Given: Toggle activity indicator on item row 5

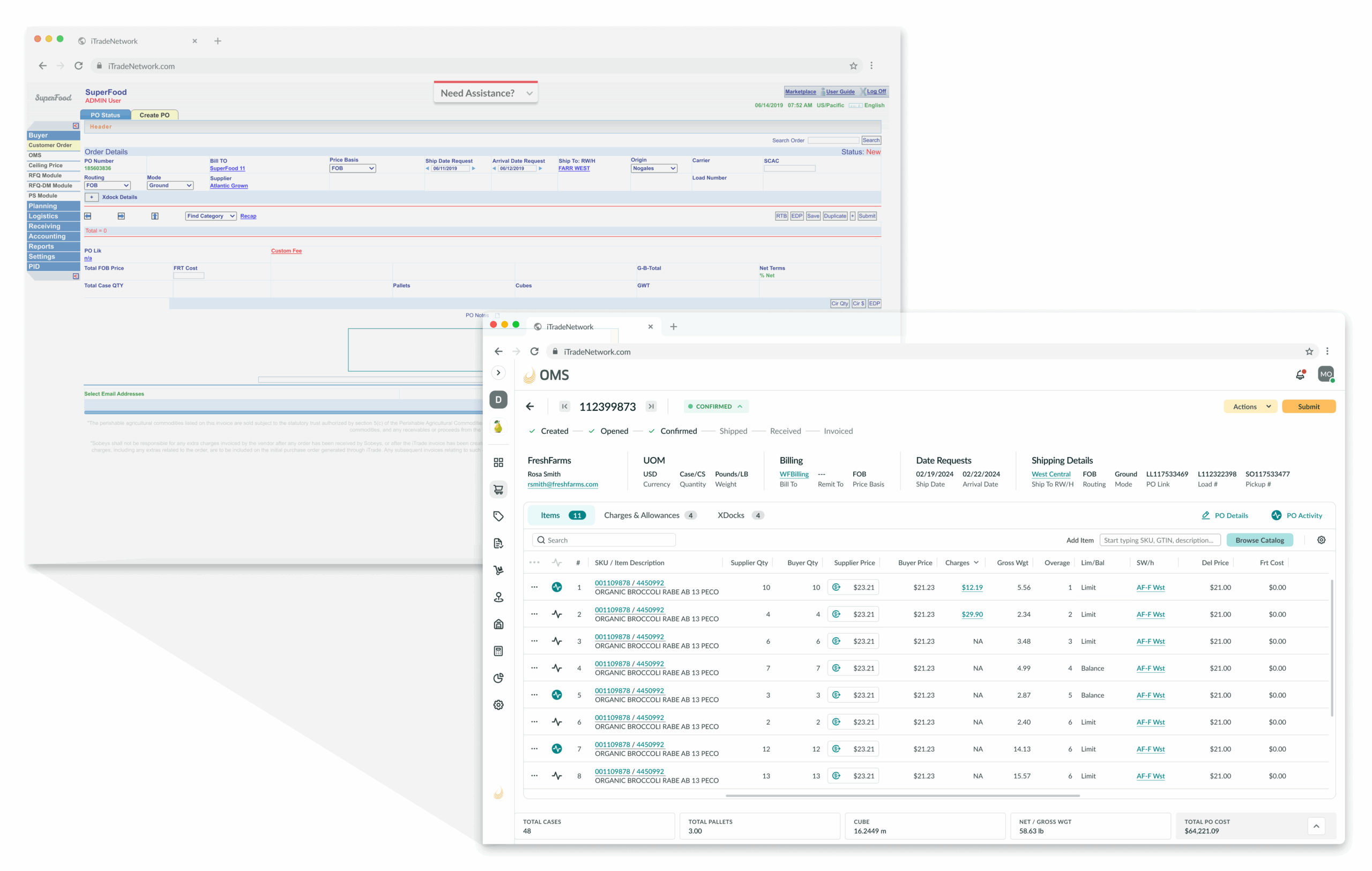Looking at the screenshot, I should (x=557, y=695).
